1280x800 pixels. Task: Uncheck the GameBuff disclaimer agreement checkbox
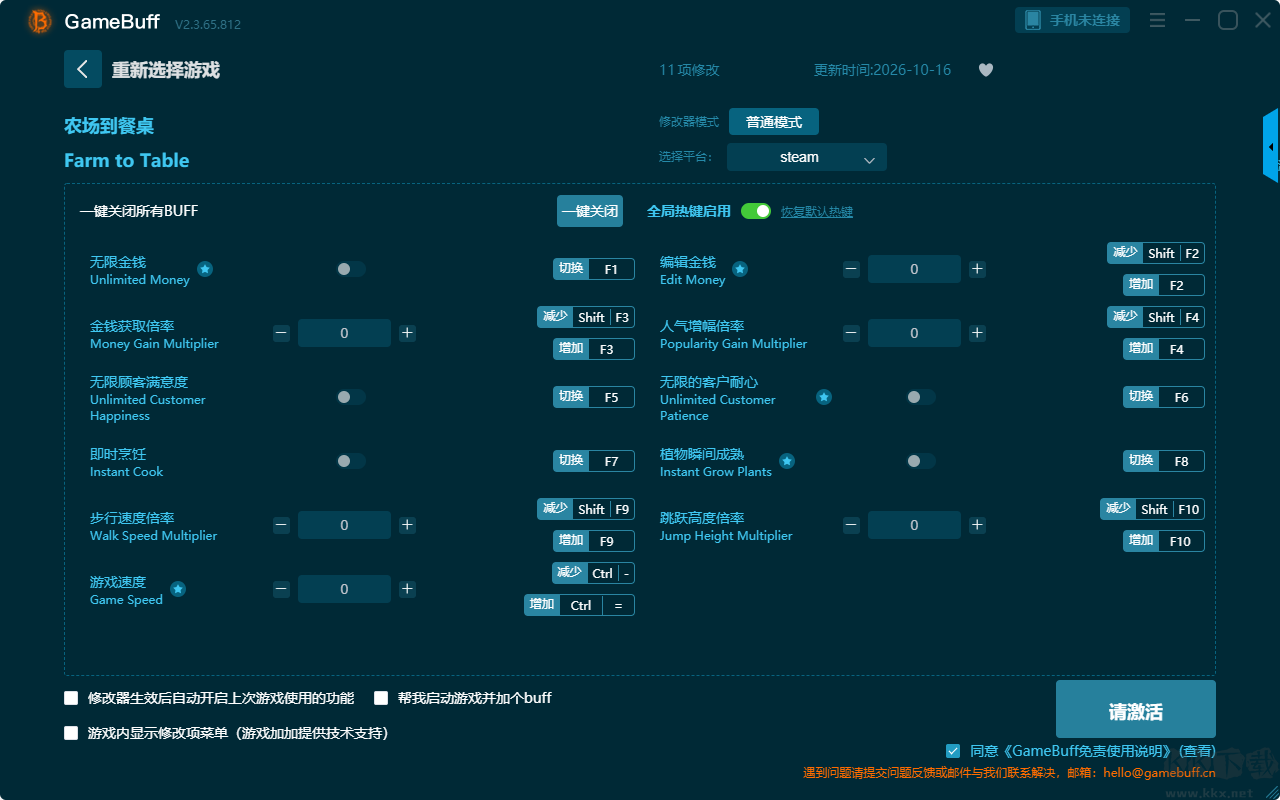coord(953,751)
